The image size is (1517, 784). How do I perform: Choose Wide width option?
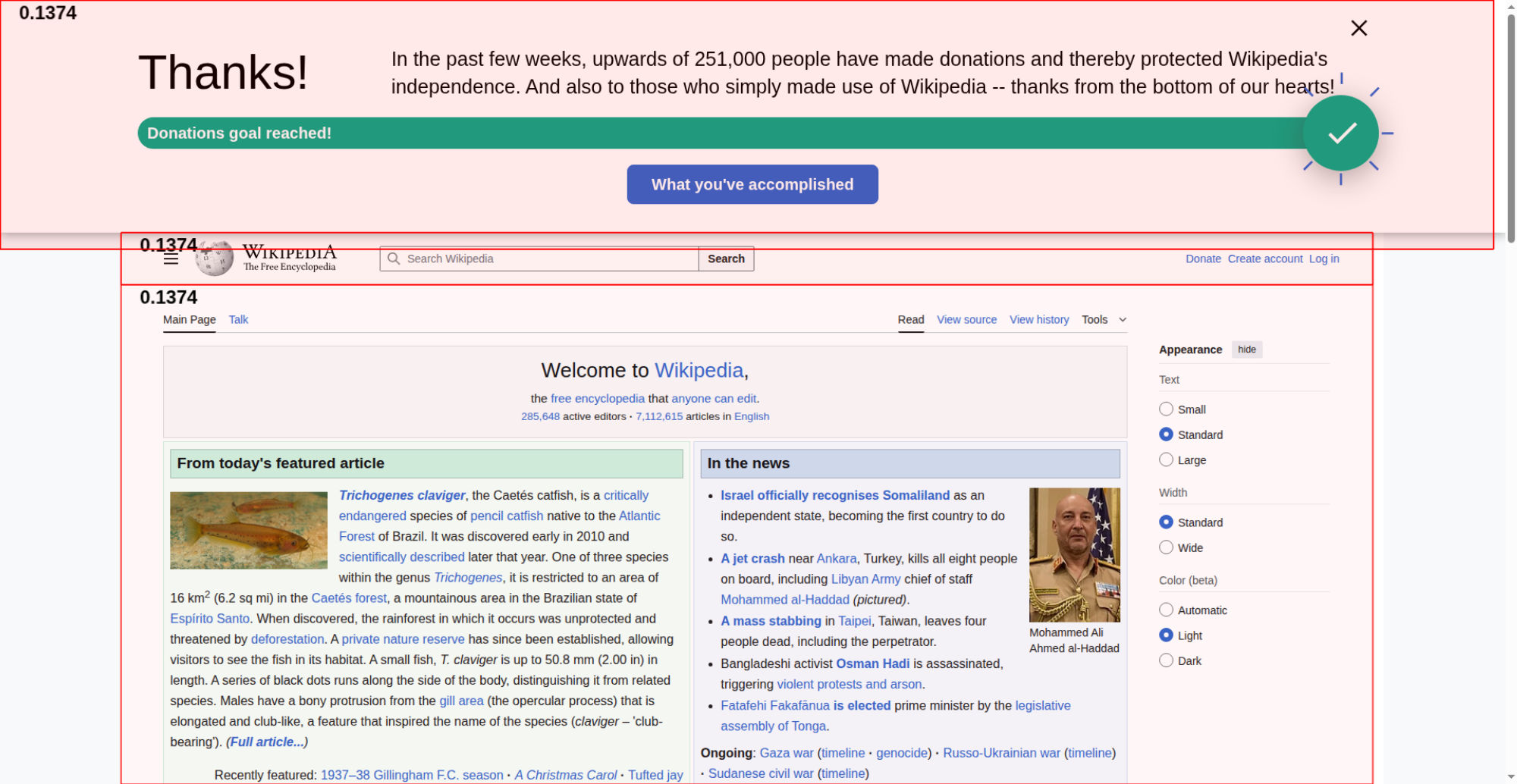click(x=1166, y=547)
